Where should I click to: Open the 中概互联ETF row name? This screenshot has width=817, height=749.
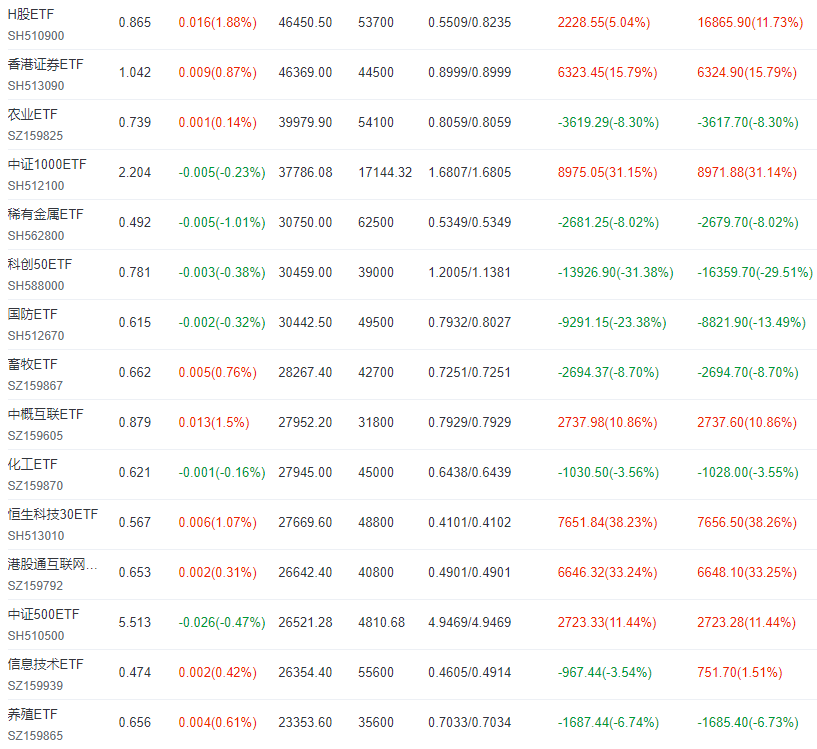tap(45, 414)
